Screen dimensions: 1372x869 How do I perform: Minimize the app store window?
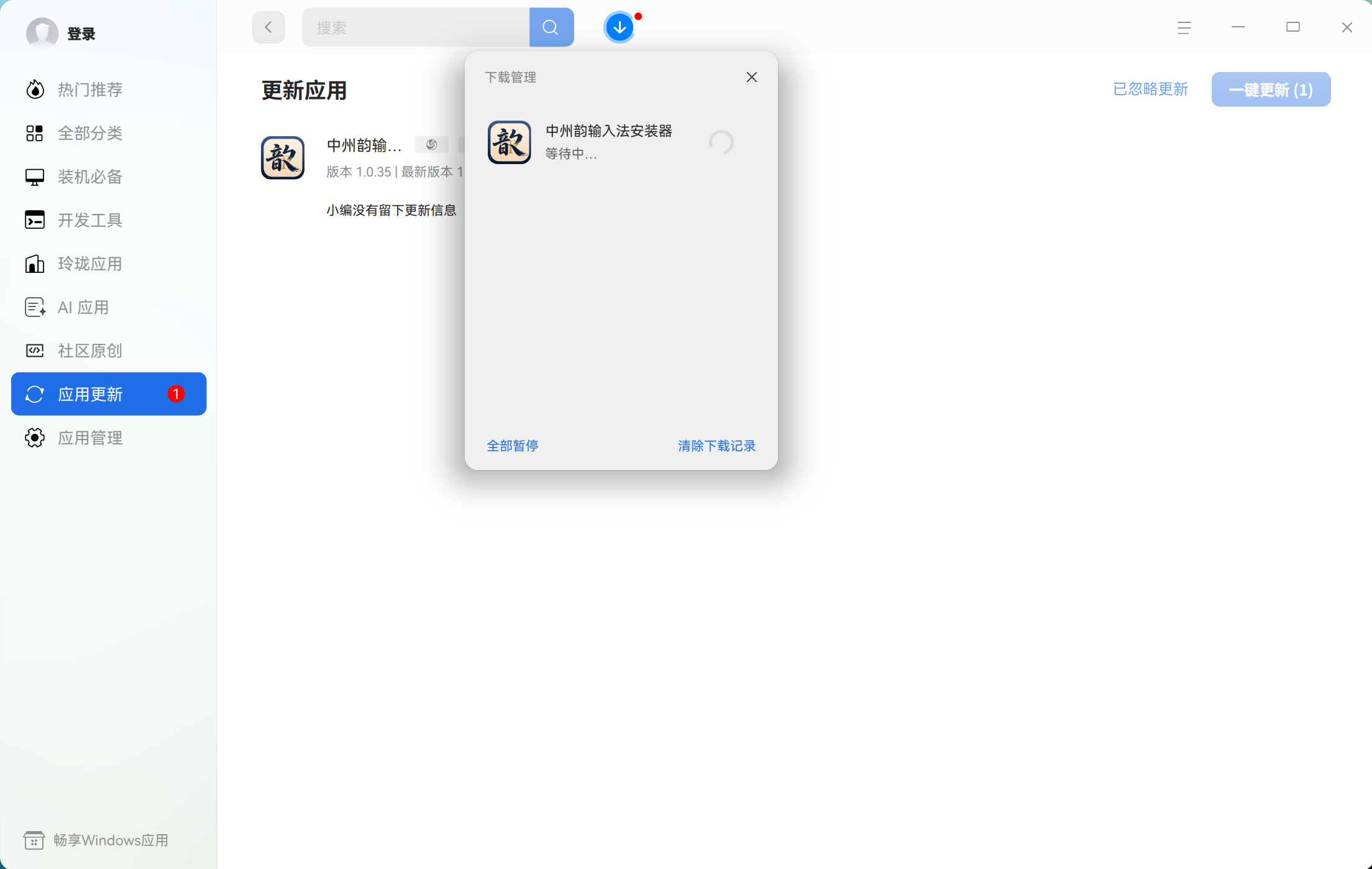1238,27
